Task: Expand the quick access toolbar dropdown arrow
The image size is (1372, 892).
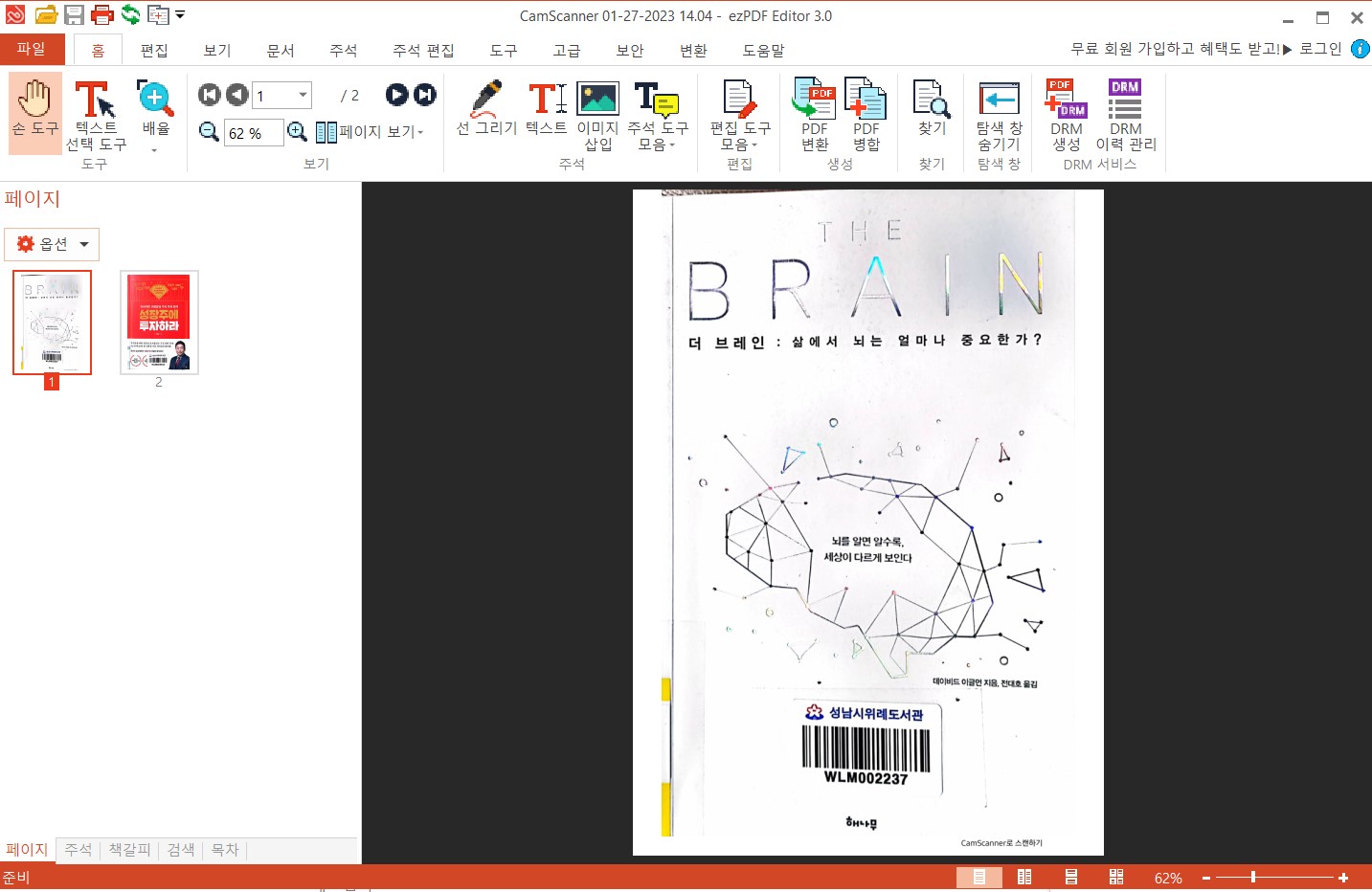Action: pyautogui.click(x=180, y=14)
